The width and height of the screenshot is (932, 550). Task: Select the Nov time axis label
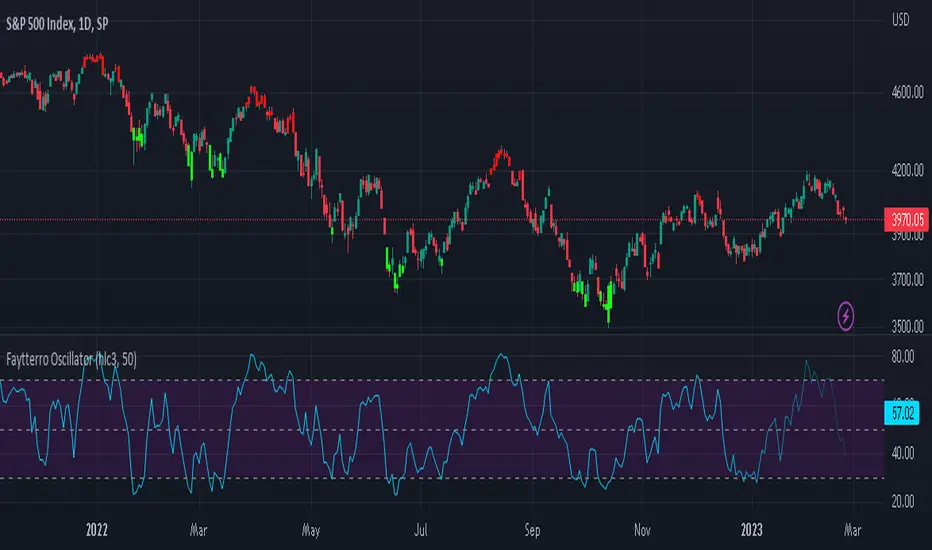tap(642, 530)
